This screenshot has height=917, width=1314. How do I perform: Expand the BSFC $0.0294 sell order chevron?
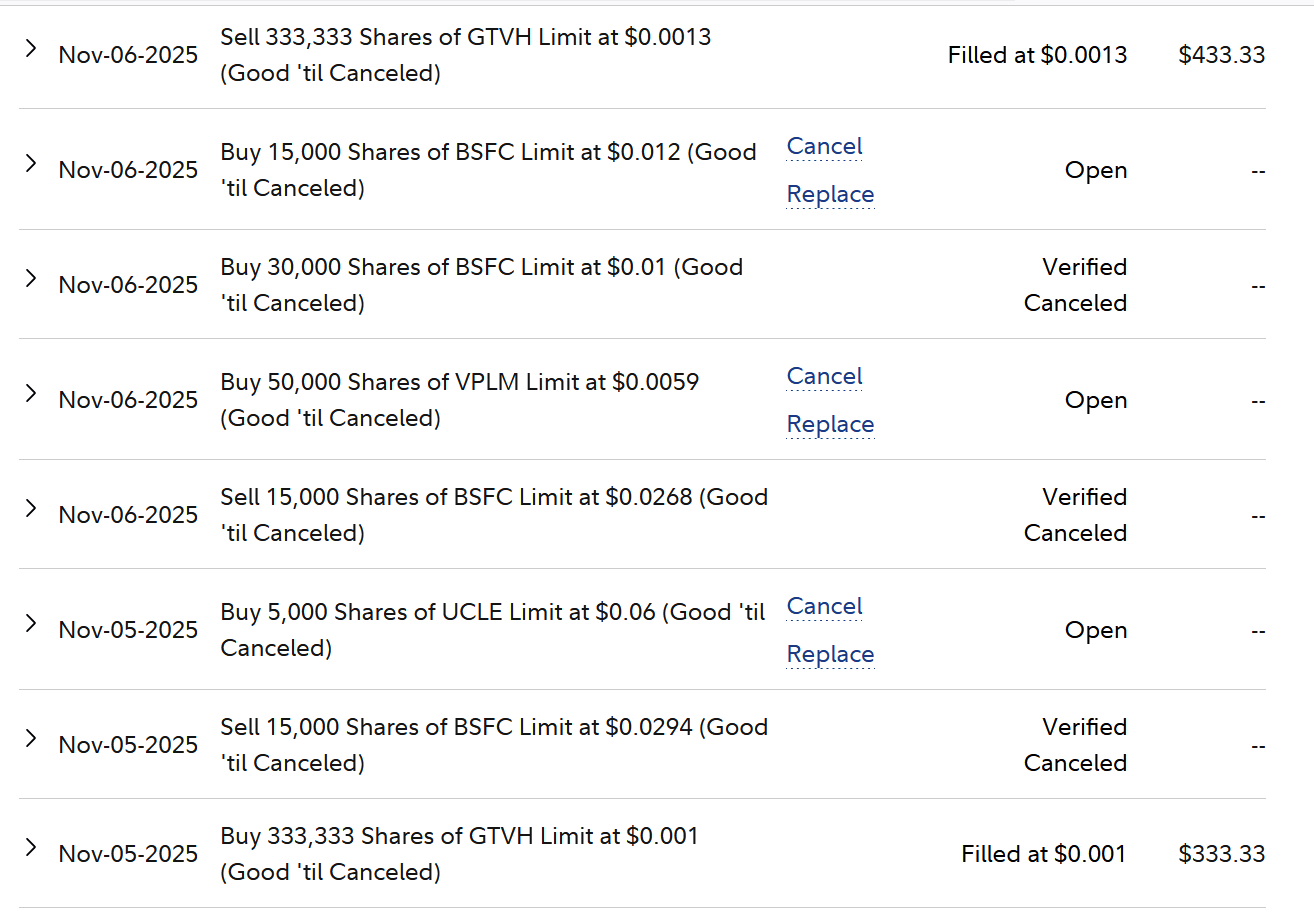31,738
